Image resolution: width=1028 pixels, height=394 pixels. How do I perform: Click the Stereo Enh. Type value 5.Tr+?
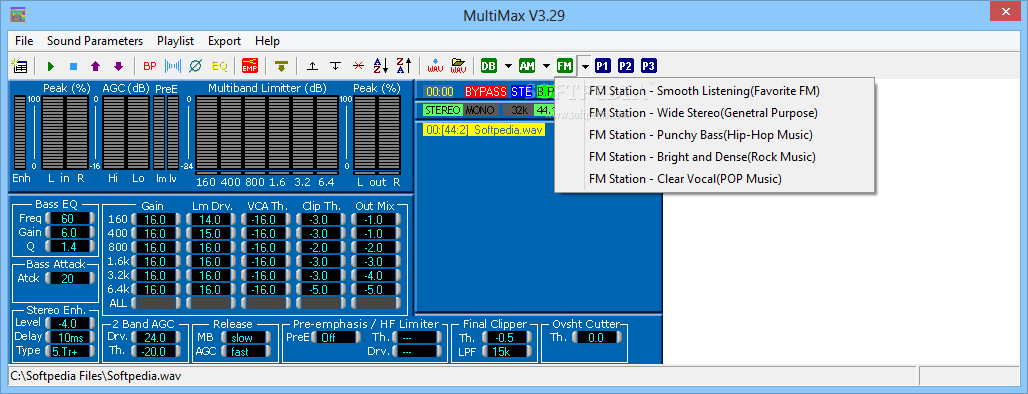tap(69, 351)
